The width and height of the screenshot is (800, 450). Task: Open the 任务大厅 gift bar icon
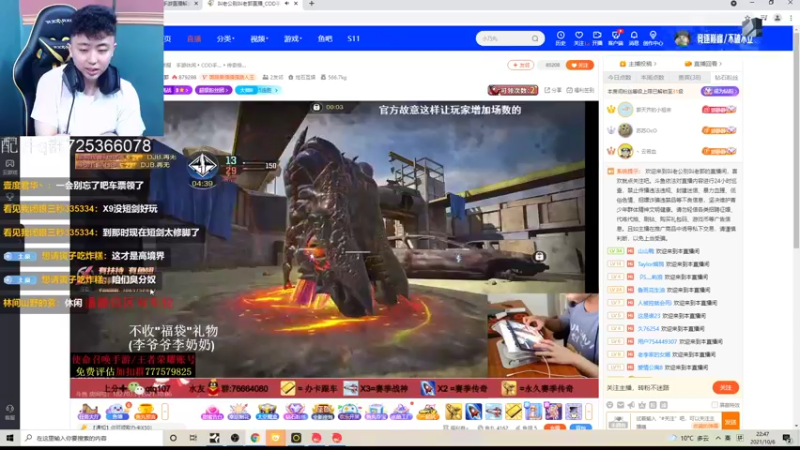click(x=88, y=411)
